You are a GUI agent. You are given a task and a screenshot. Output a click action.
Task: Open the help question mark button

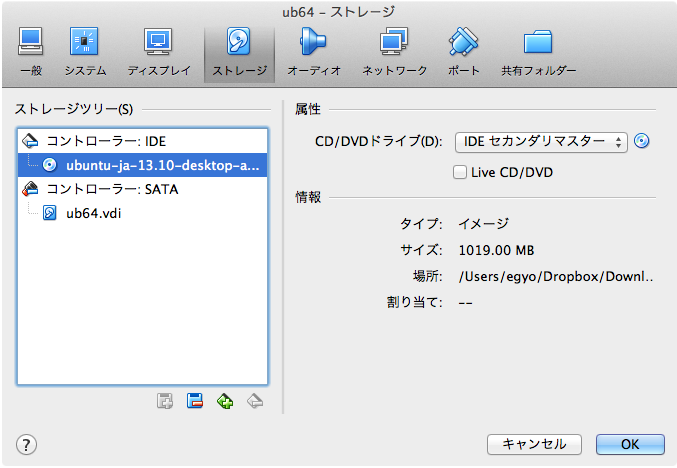click(x=26, y=444)
